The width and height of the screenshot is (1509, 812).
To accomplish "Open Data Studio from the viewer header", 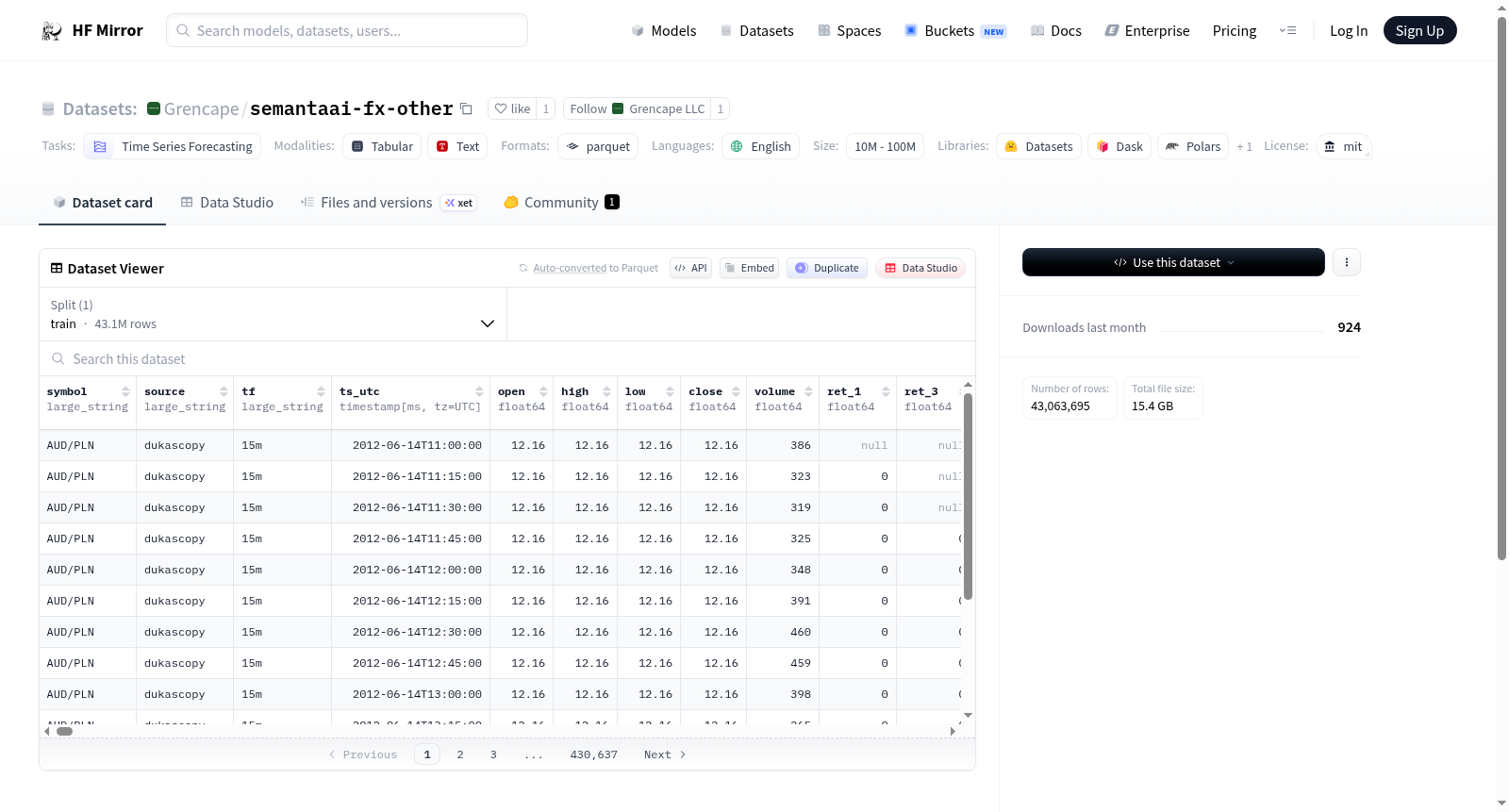I will [x=920, y=268].
